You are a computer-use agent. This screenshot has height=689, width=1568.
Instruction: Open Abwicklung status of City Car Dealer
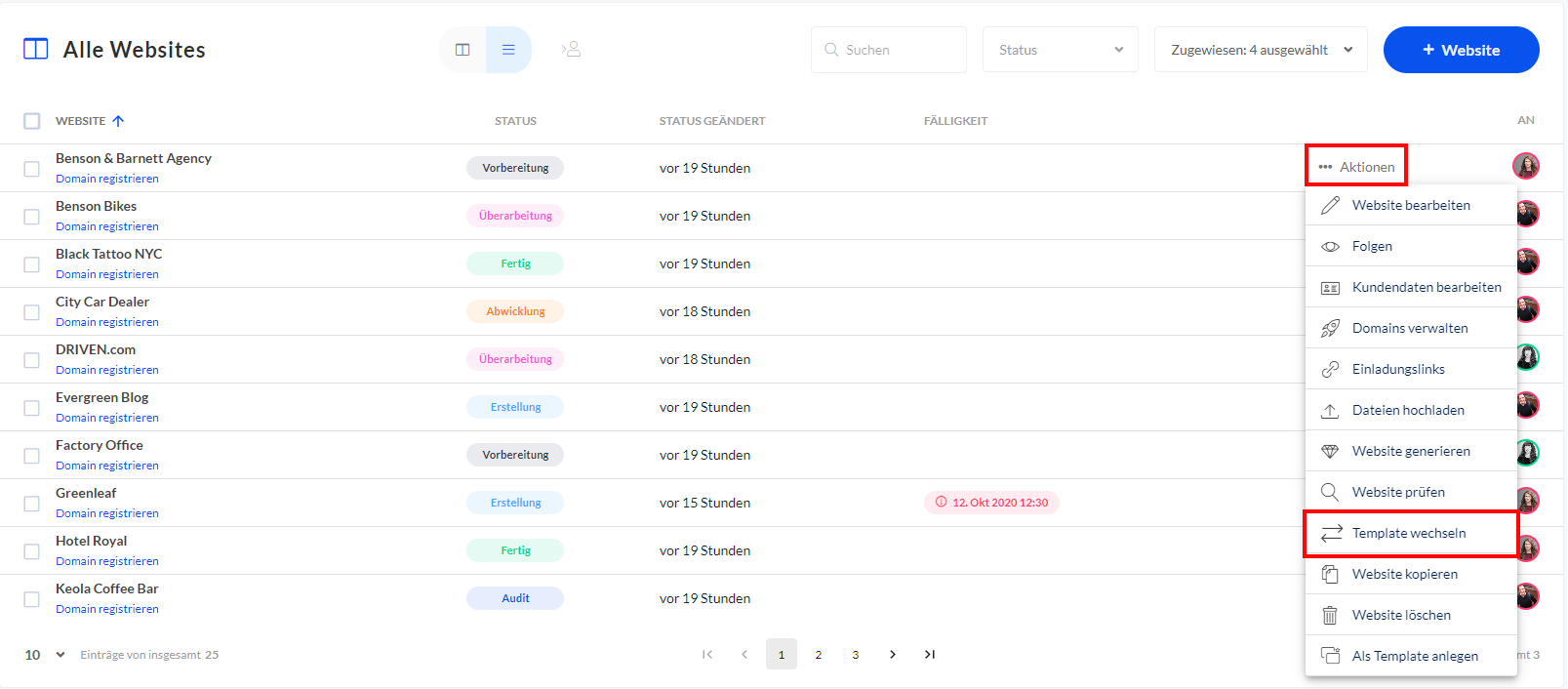515,311
